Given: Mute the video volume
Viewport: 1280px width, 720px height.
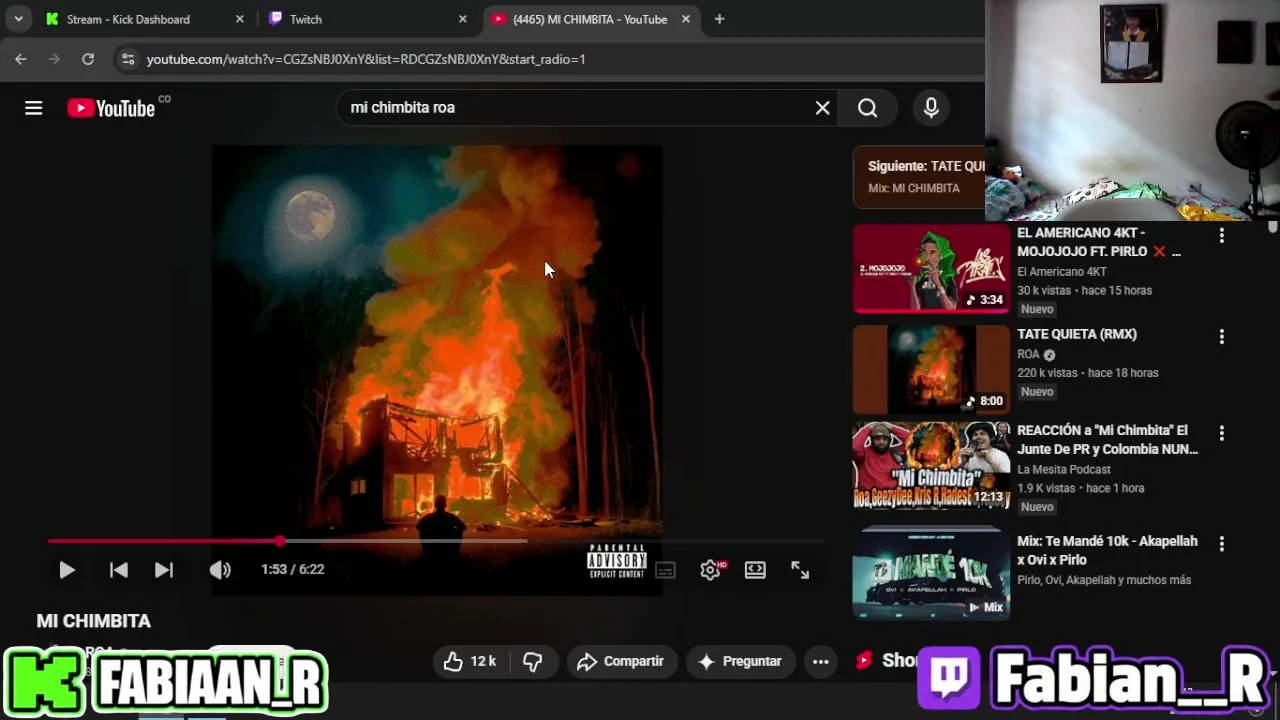Looking at the screenshot, I should 220,570.
